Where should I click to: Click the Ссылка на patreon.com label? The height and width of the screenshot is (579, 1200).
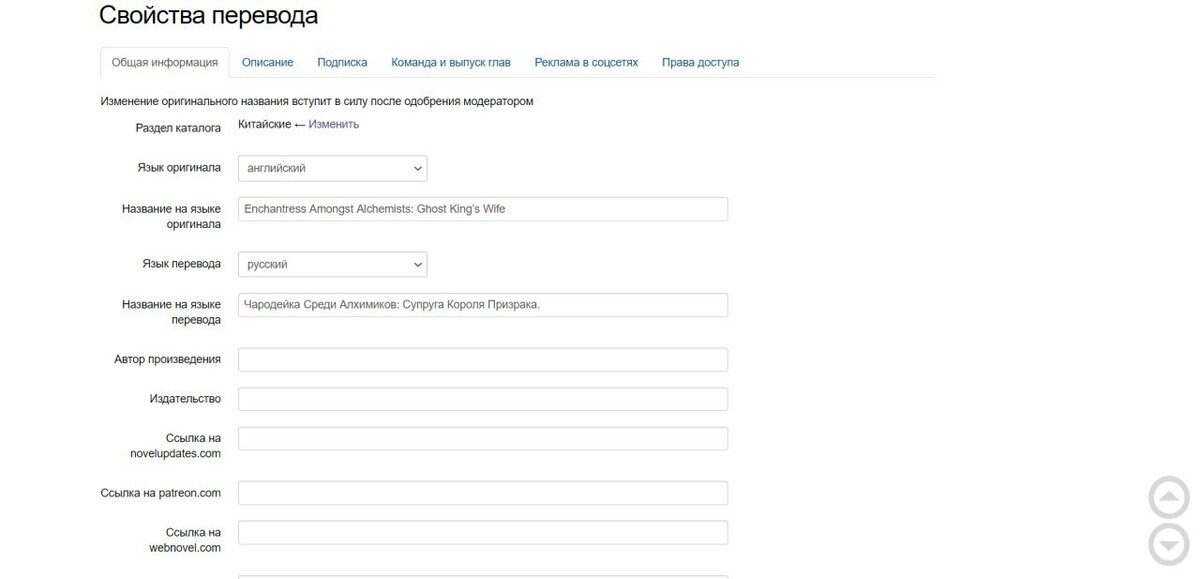(x=161, y=493)
